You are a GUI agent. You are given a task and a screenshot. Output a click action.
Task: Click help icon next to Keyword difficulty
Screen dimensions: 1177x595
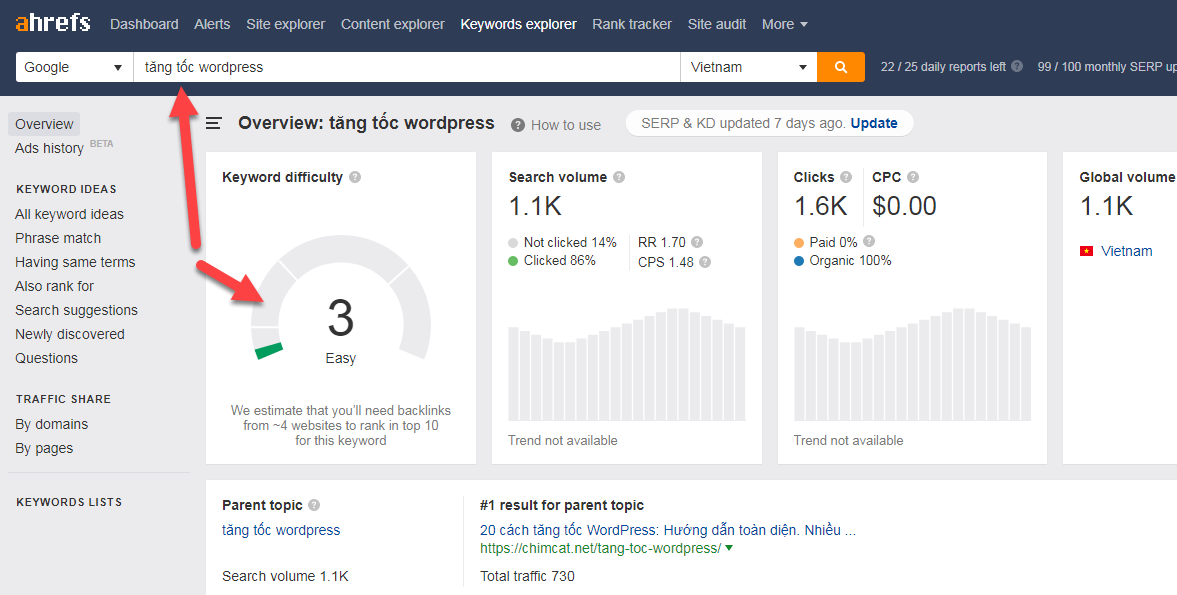[x=355, y=177]
